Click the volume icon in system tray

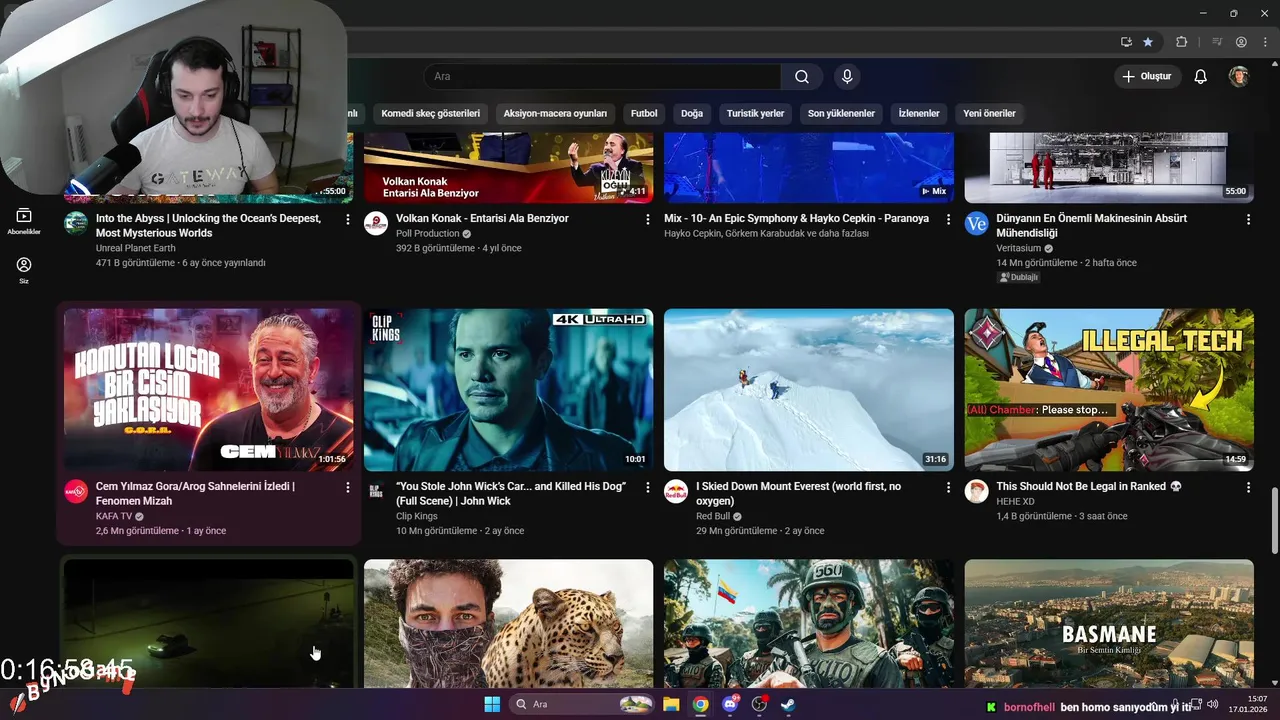(1212, 704)
